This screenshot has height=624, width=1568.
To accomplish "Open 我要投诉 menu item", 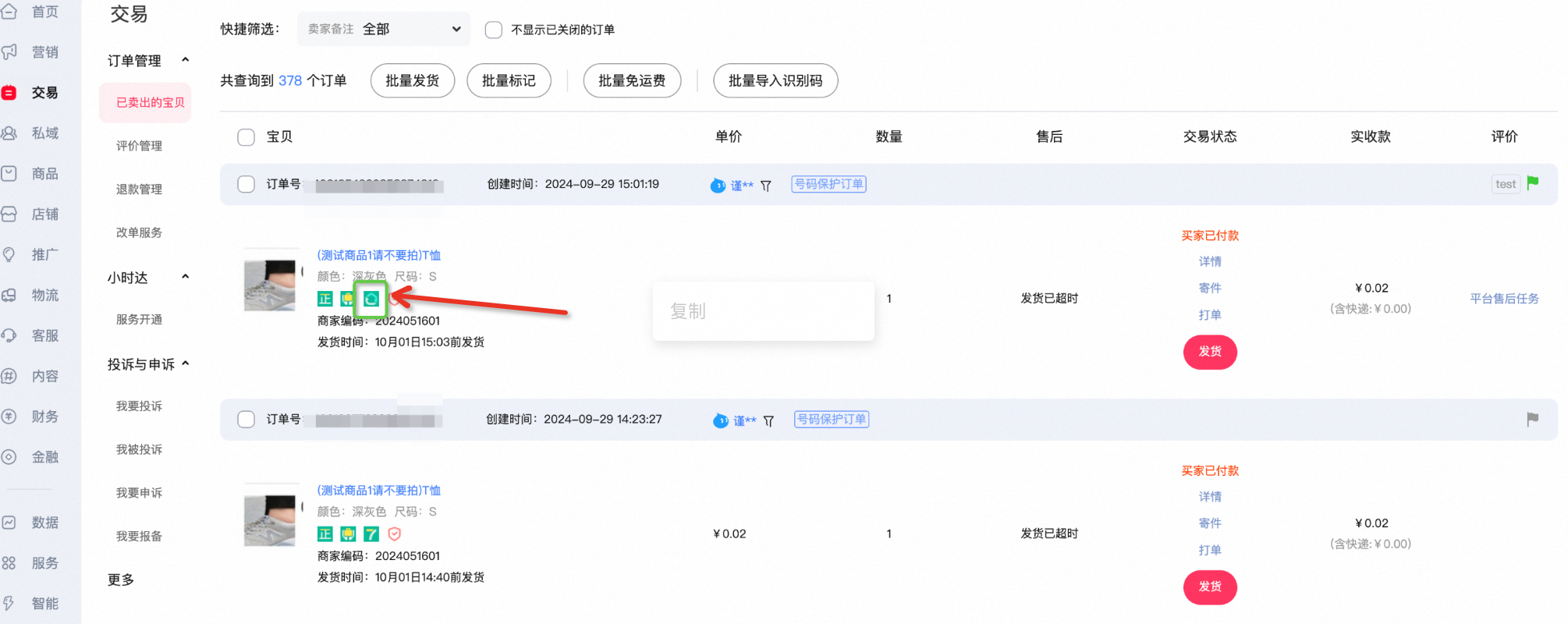I will point(139,406).
